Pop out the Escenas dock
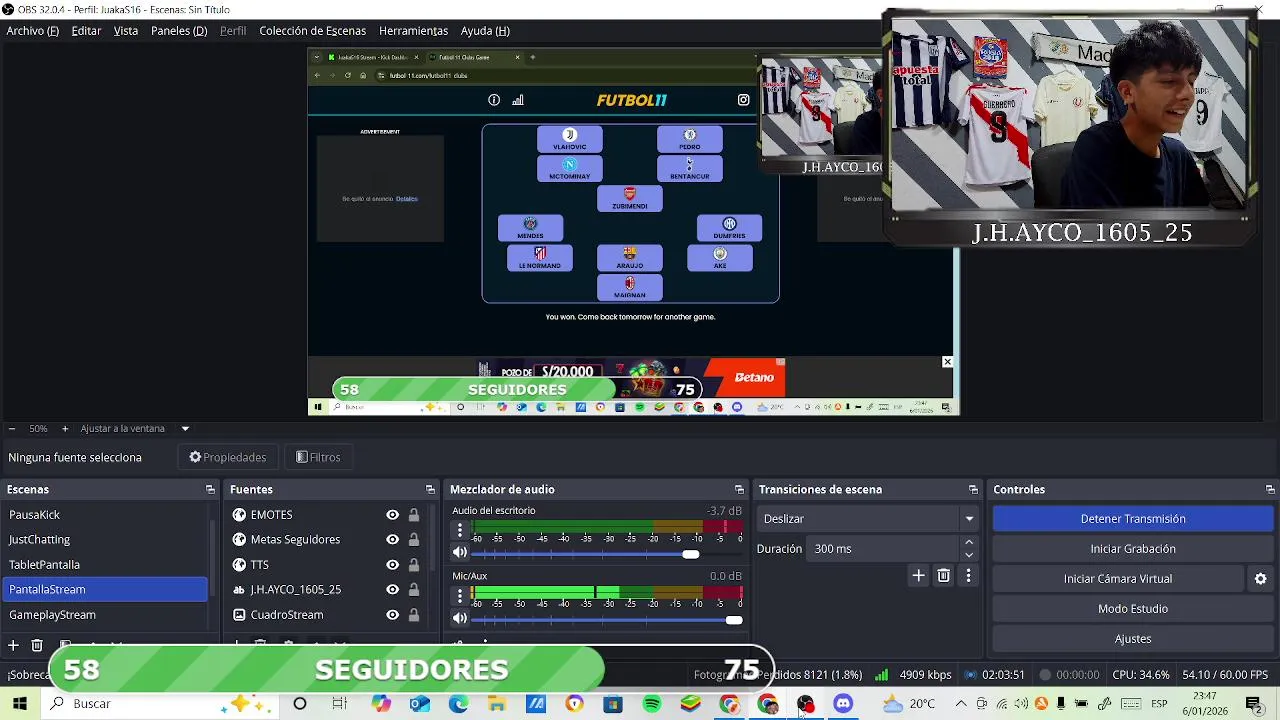1280x720 pixels. pyautogui.click(x=210, y=490)
